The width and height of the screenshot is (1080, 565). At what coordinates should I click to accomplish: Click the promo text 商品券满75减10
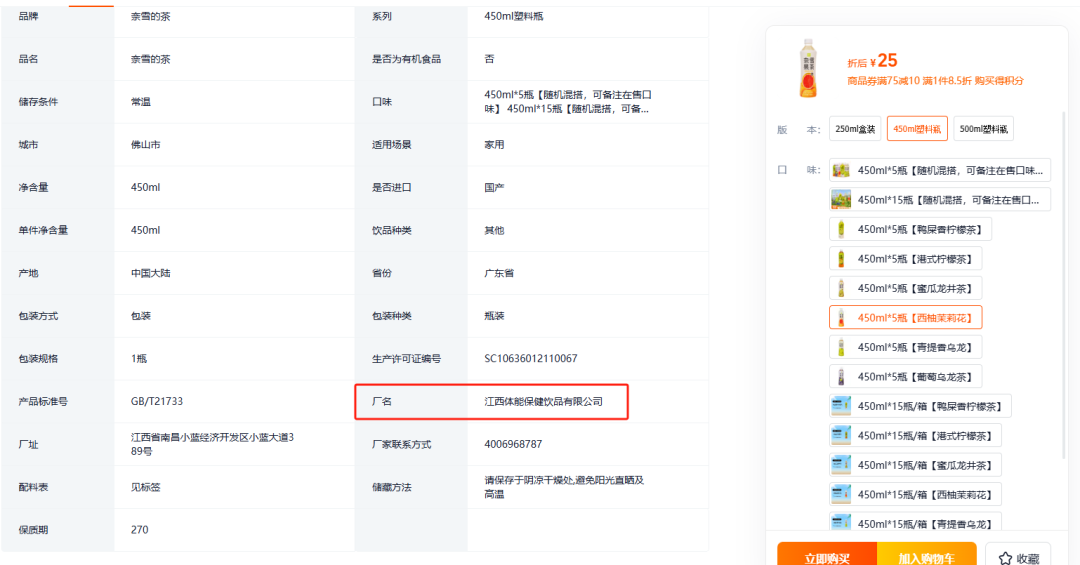coord(884,81)
